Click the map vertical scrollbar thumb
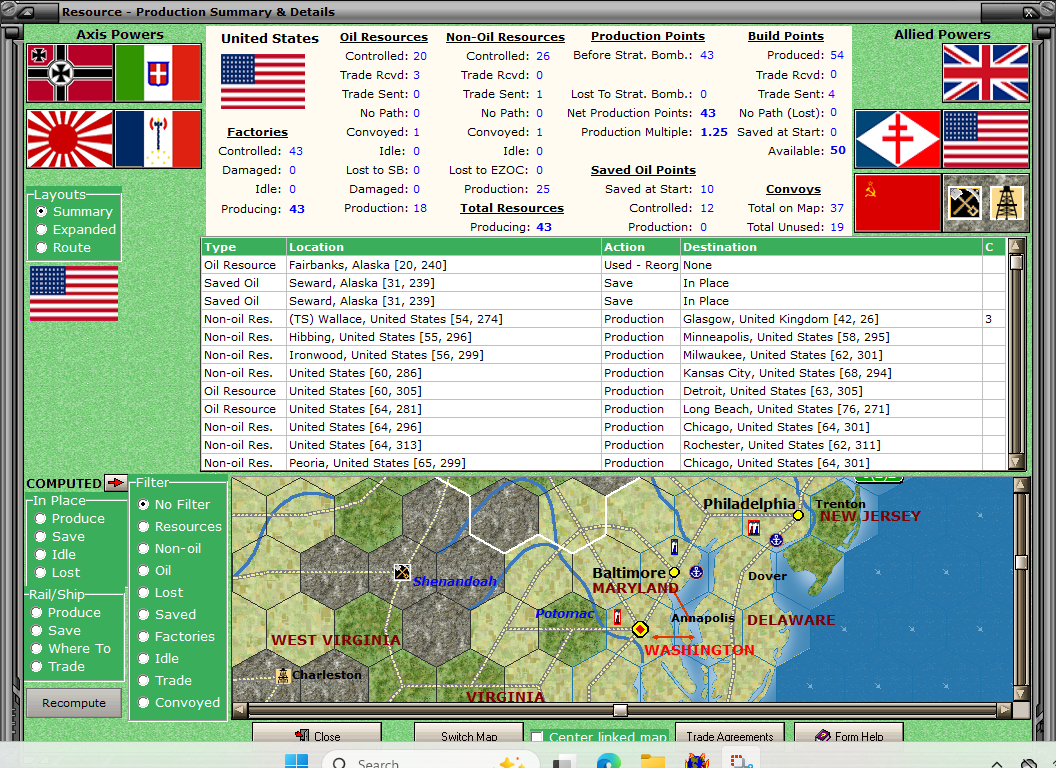The image size is (1056, 768). [x=1021, y=562]
